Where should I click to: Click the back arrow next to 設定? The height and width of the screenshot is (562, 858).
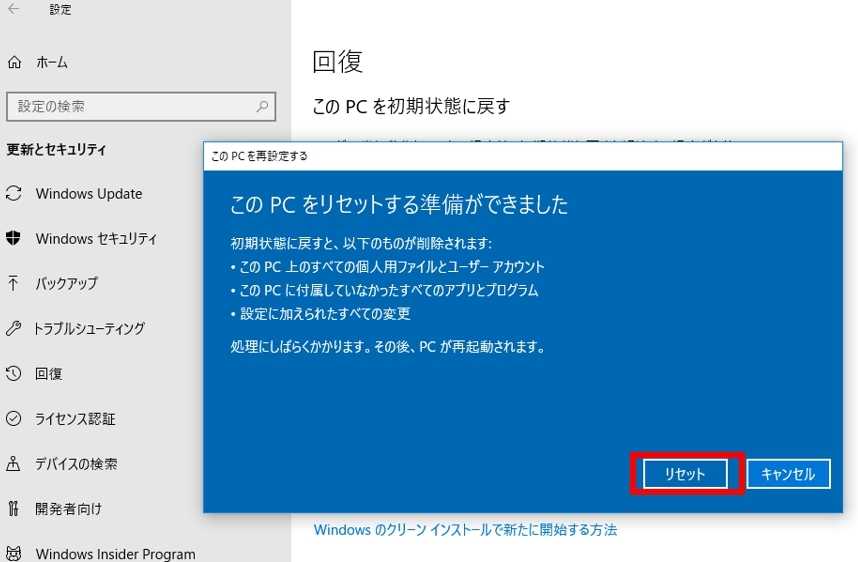(x=14, y=10)
